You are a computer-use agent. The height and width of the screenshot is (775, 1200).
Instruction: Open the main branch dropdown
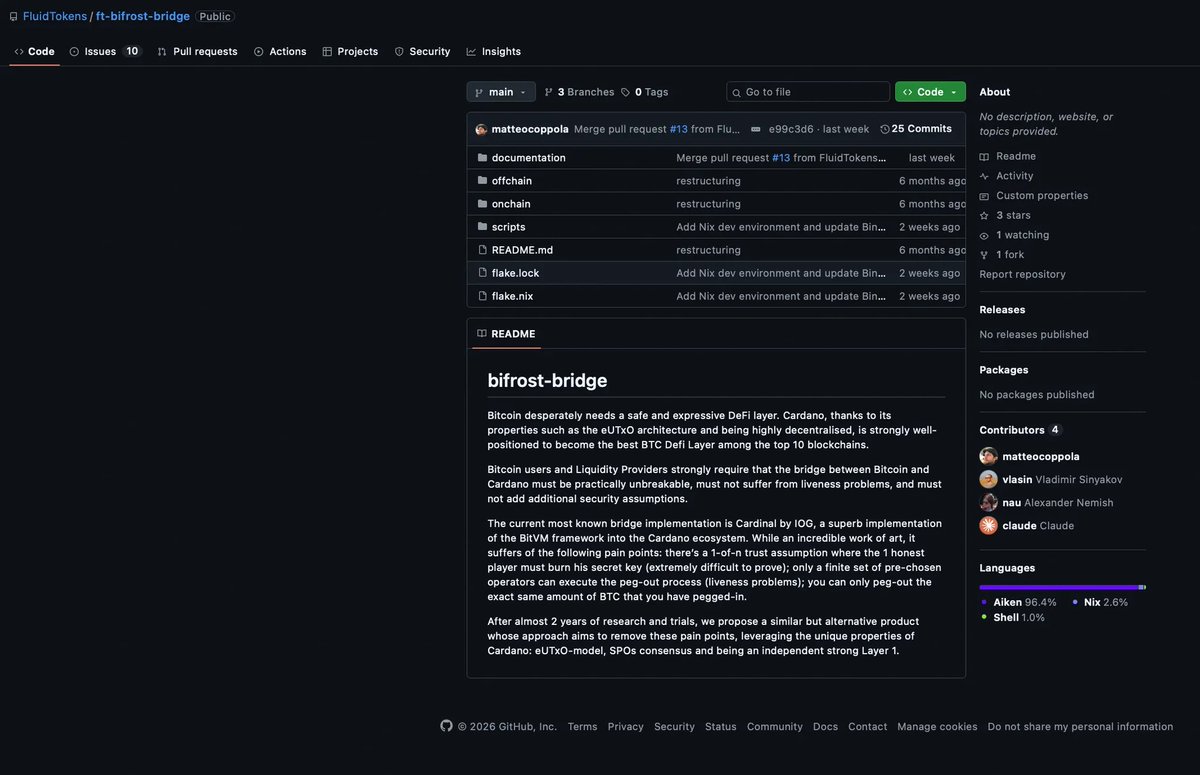point(501,92)
